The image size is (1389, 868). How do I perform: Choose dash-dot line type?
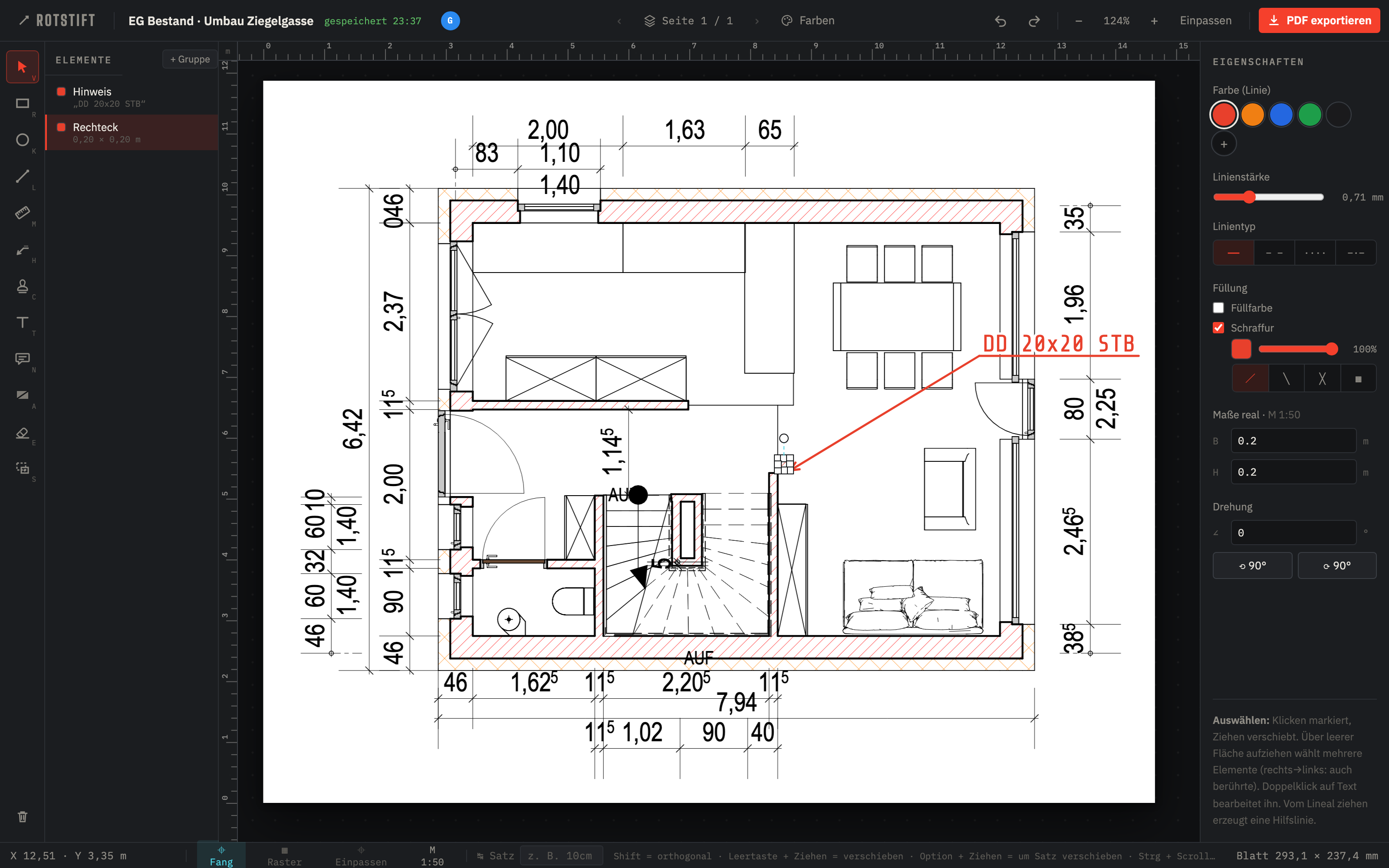click(x=1356, y=253)
